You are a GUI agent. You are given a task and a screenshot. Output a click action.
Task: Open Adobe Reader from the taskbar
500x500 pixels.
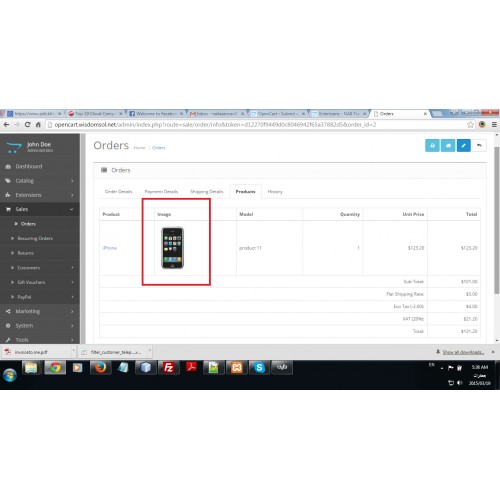point(191,367)
